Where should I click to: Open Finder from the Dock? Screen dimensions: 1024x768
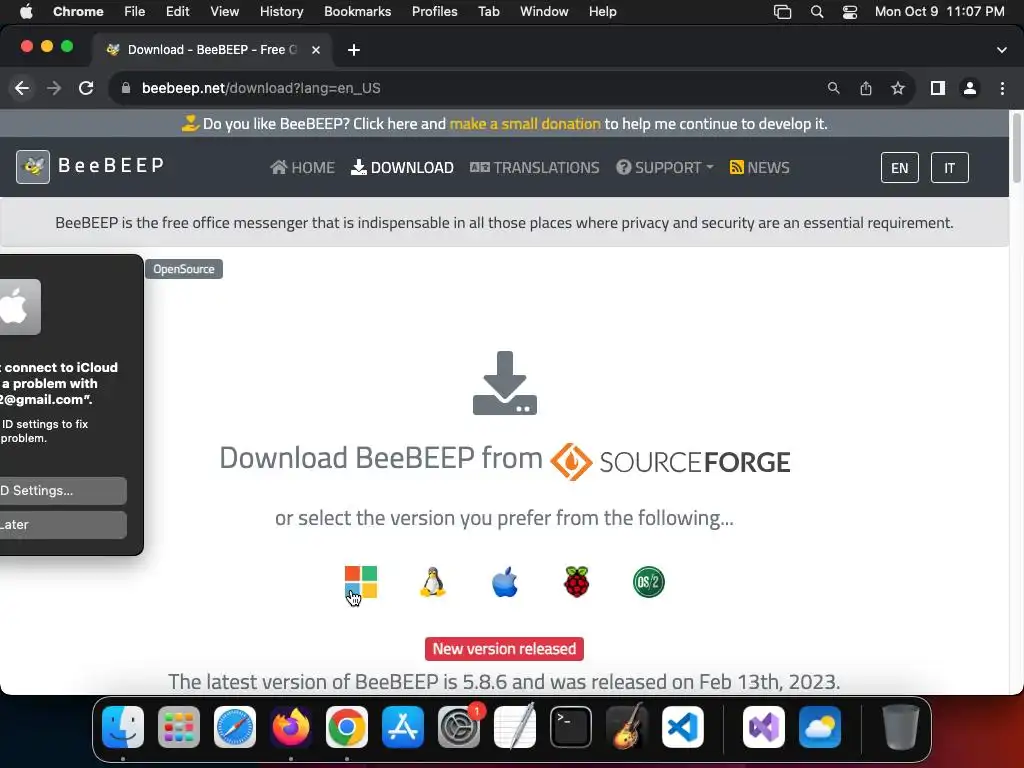click(123, 727)
